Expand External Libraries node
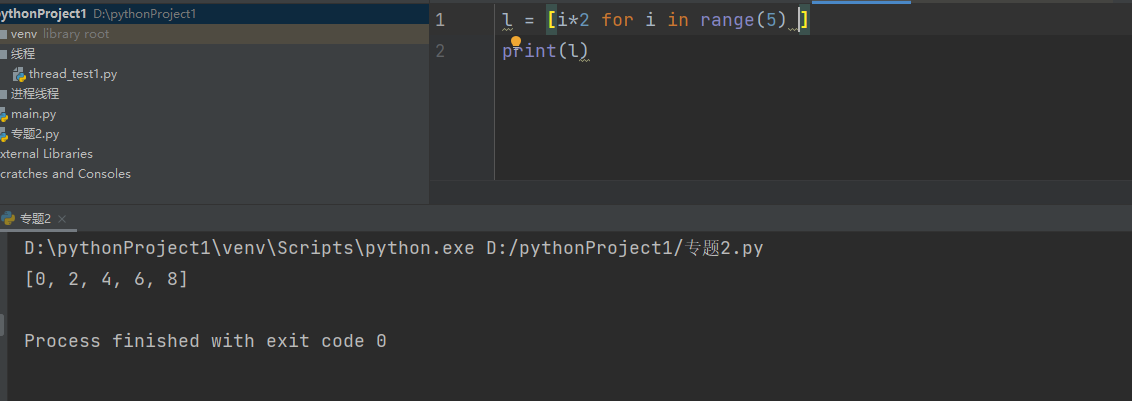 click(x=47, y=154)
